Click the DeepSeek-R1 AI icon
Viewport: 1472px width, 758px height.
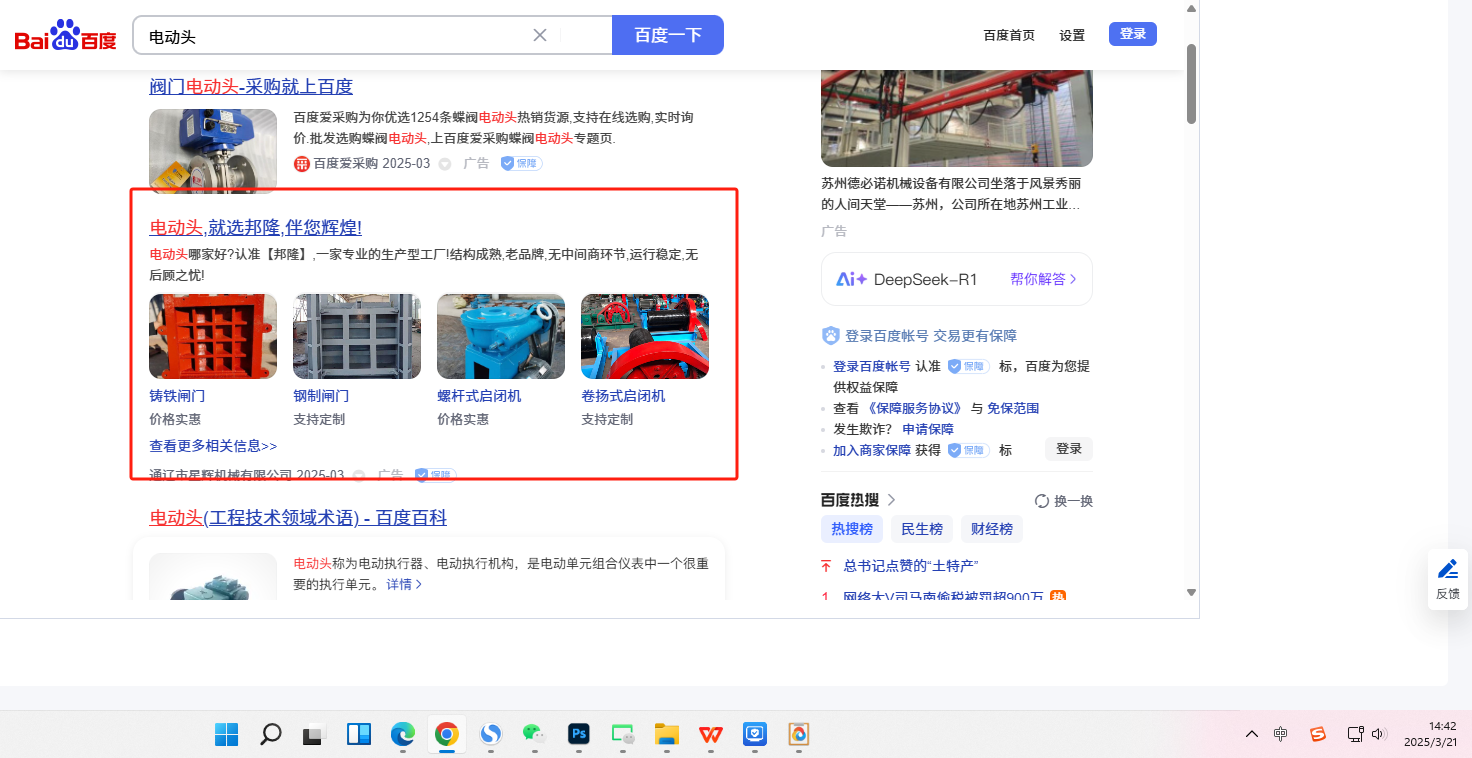pos(852,279)
